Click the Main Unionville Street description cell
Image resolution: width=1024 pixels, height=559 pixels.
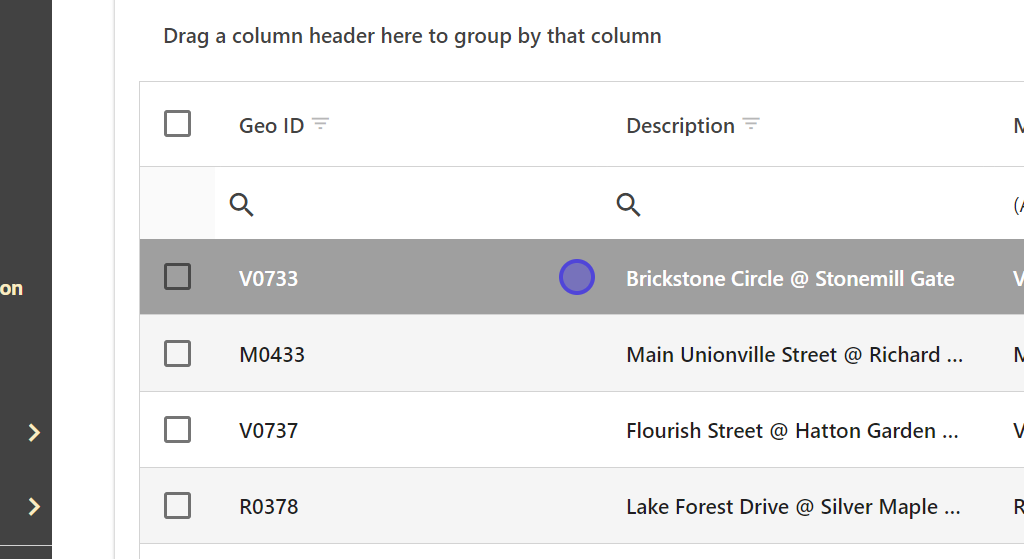794,355
